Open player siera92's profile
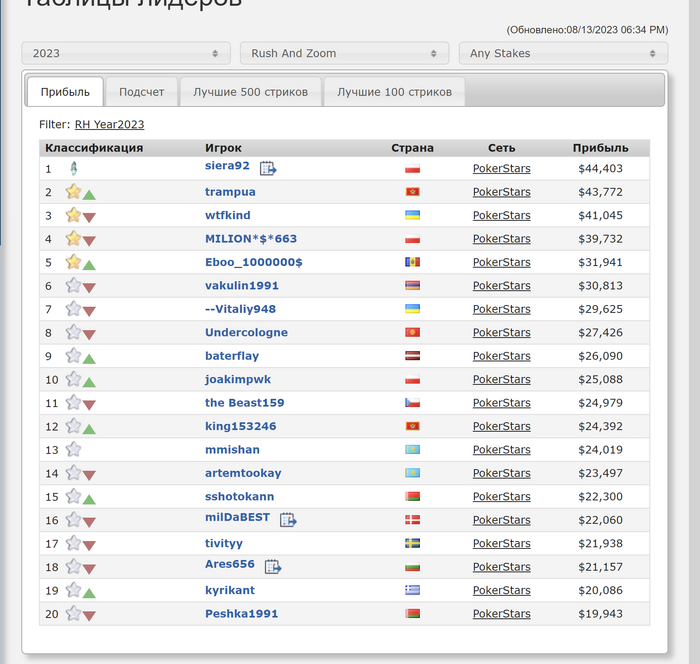Screen dimensions: 700x664 (x=227, y=166)
